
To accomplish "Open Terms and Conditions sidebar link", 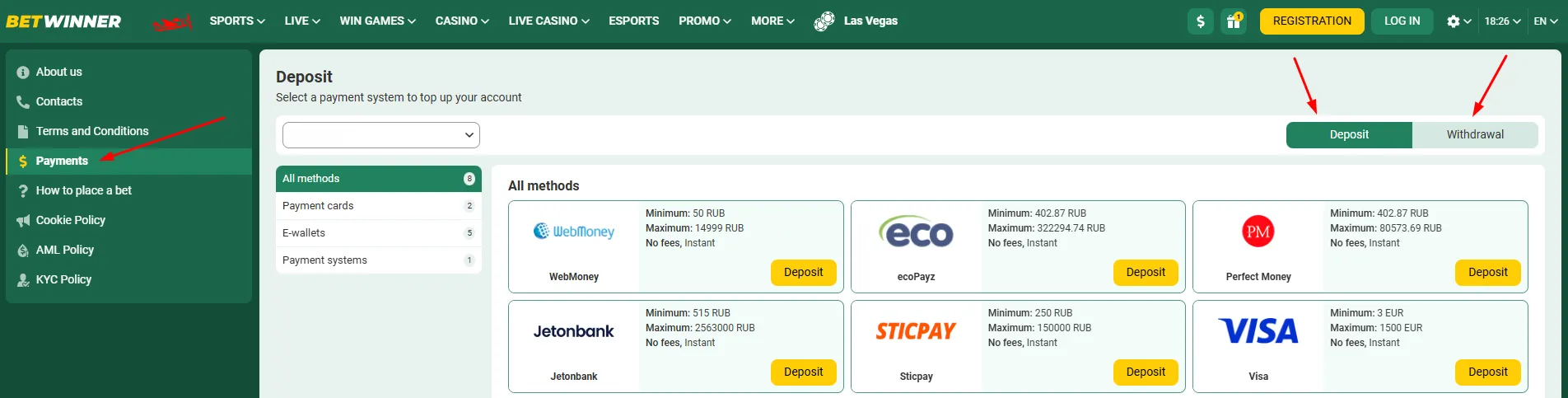I will [x=92, y=131].
